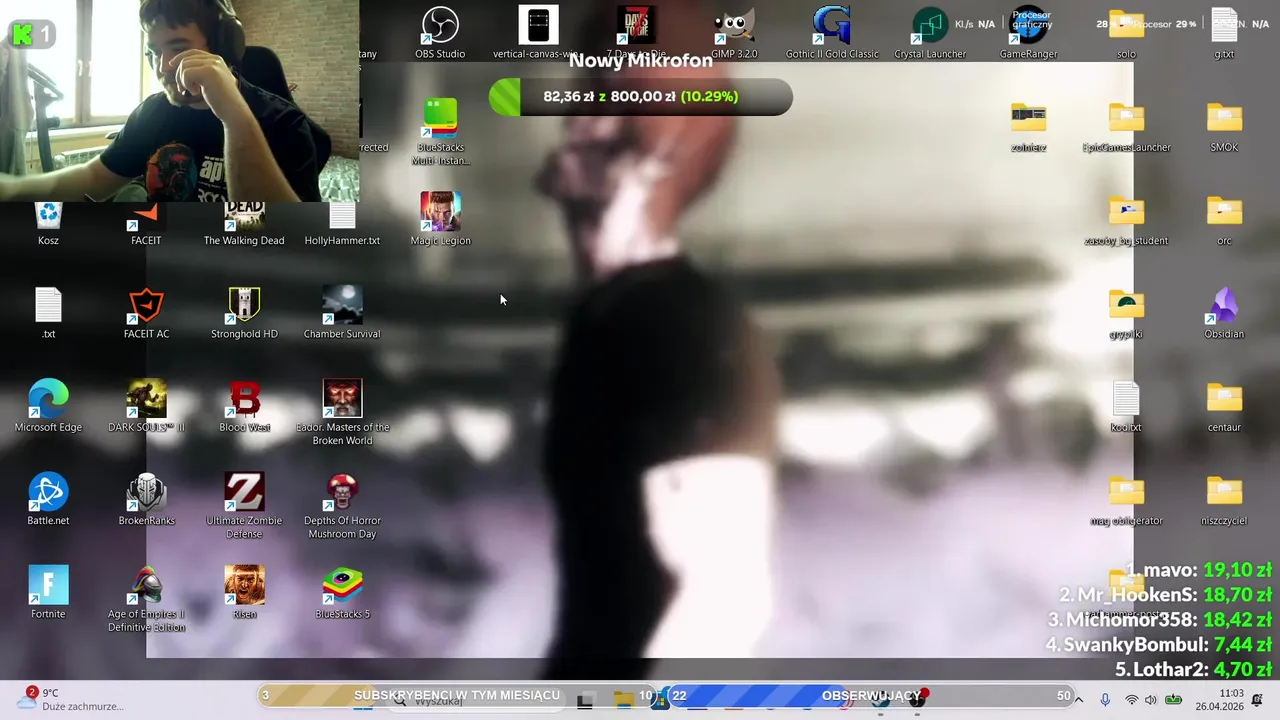Image resolution: width=1280 pixels, height=720 pixels.
Task: Launch the Fortnite desktop shortcut
Action: 48,592
